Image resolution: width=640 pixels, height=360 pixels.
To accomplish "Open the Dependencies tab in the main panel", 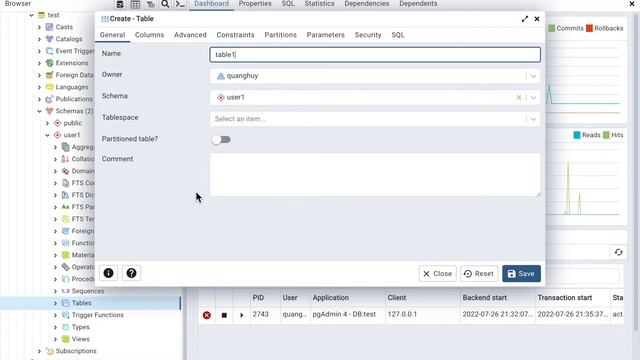I will pyautogui.click(x=367, y=4).
